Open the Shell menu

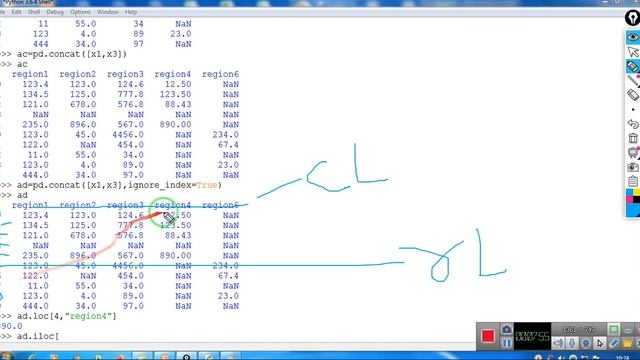pos(34,12)
